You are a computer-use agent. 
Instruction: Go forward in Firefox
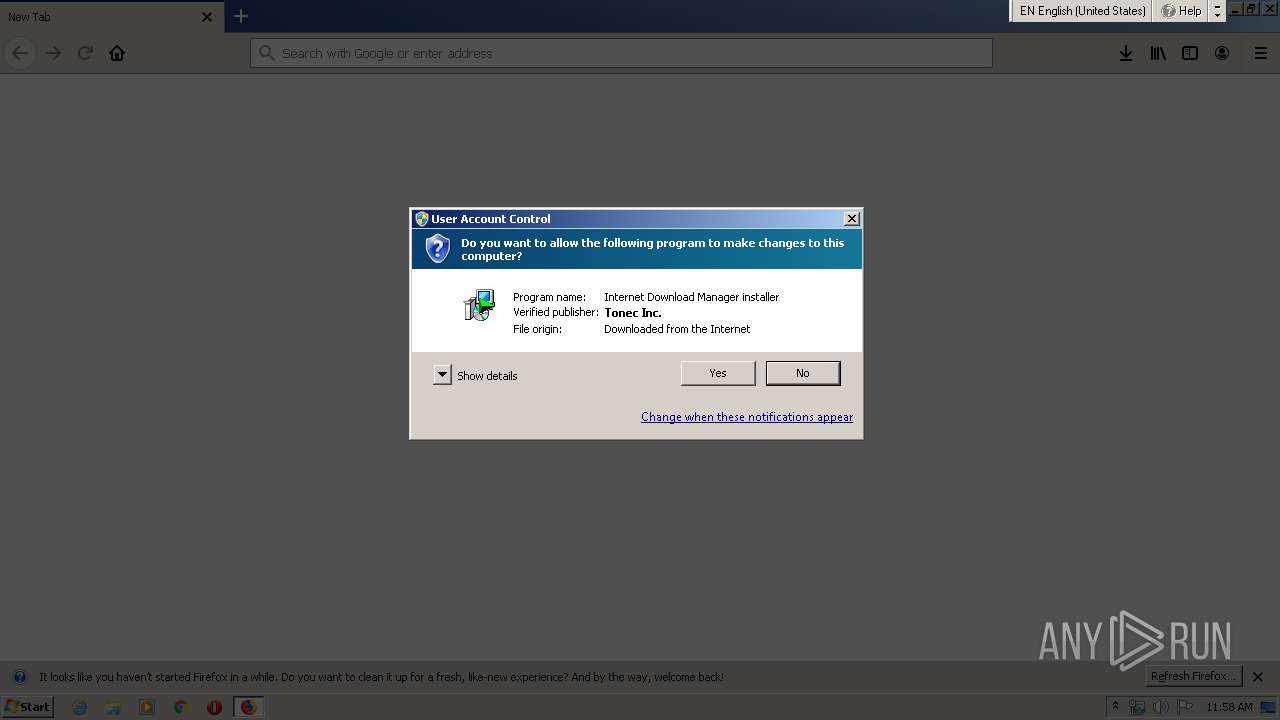tap(53, 53)
